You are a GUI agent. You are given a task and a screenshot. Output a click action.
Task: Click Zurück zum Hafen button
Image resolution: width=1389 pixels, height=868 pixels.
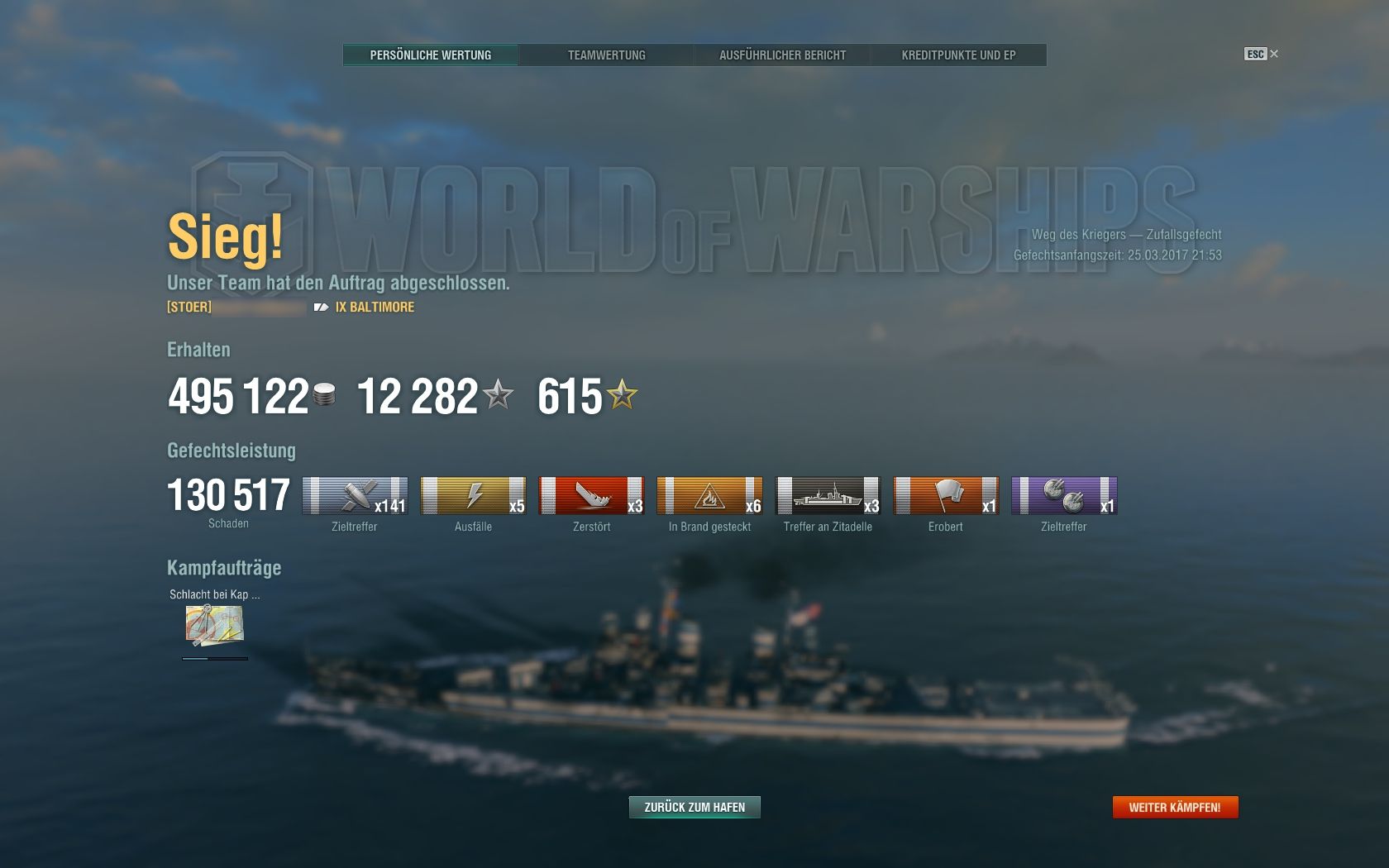pos(694,807)
